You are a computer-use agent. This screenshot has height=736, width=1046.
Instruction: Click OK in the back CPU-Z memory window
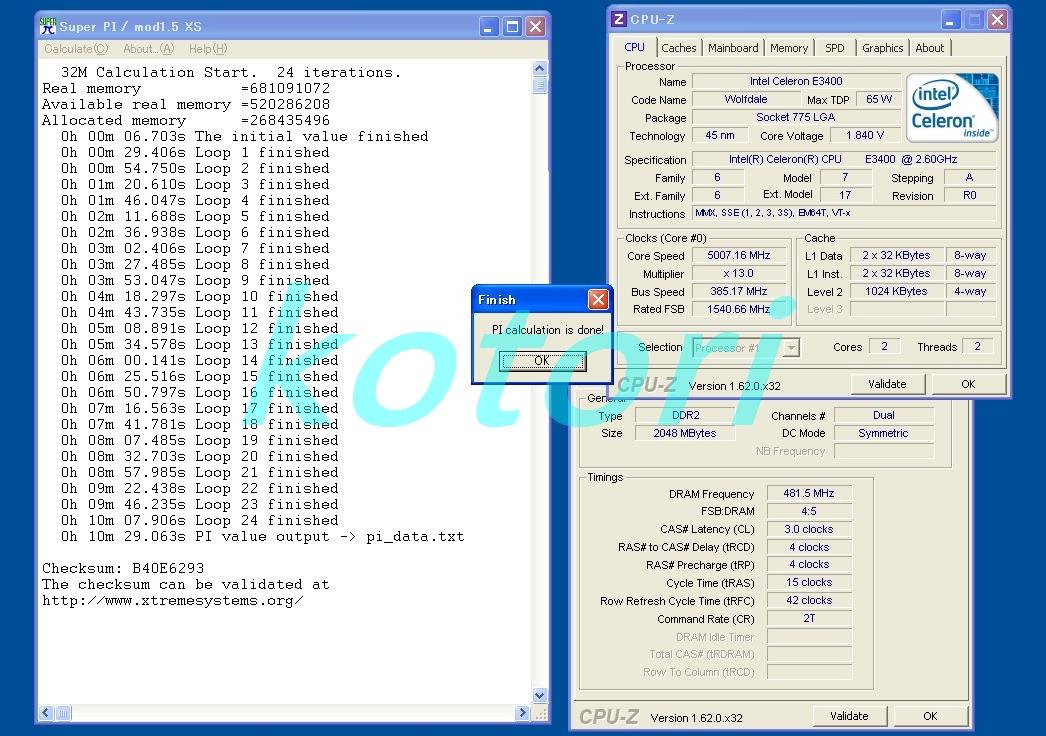click(x=930, y=716)
